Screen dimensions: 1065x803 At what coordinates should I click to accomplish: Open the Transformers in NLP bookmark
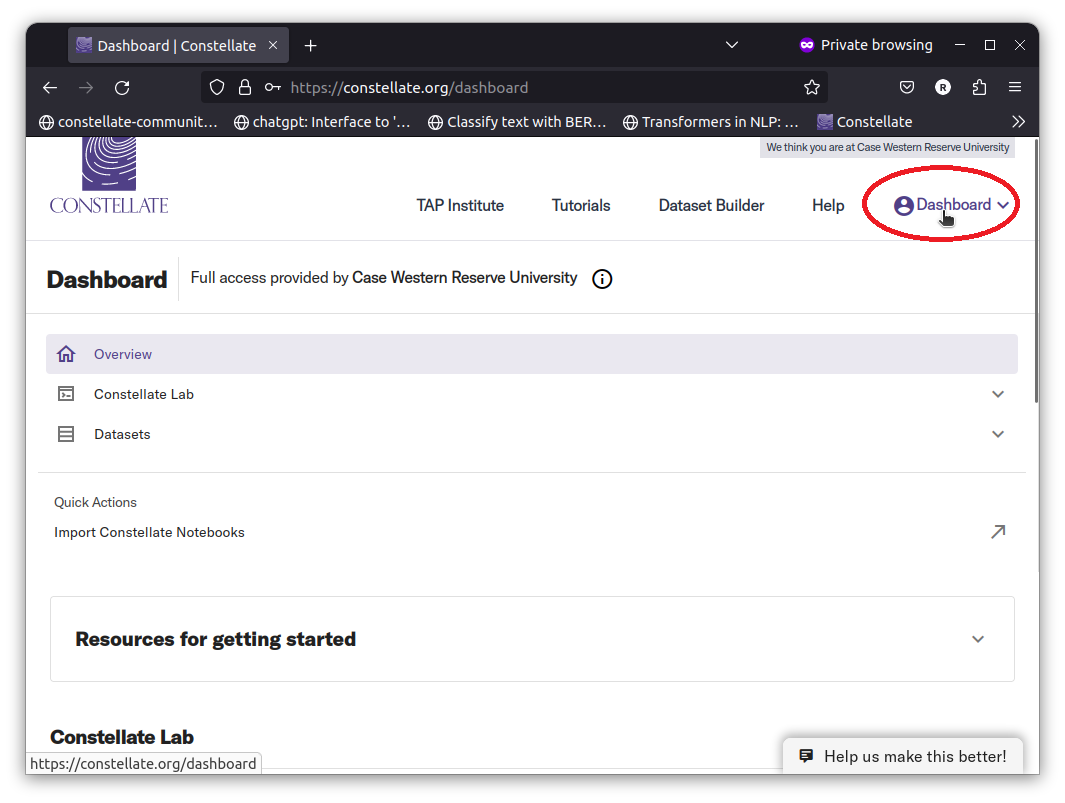pyautogui.click(x=710, y=122)
